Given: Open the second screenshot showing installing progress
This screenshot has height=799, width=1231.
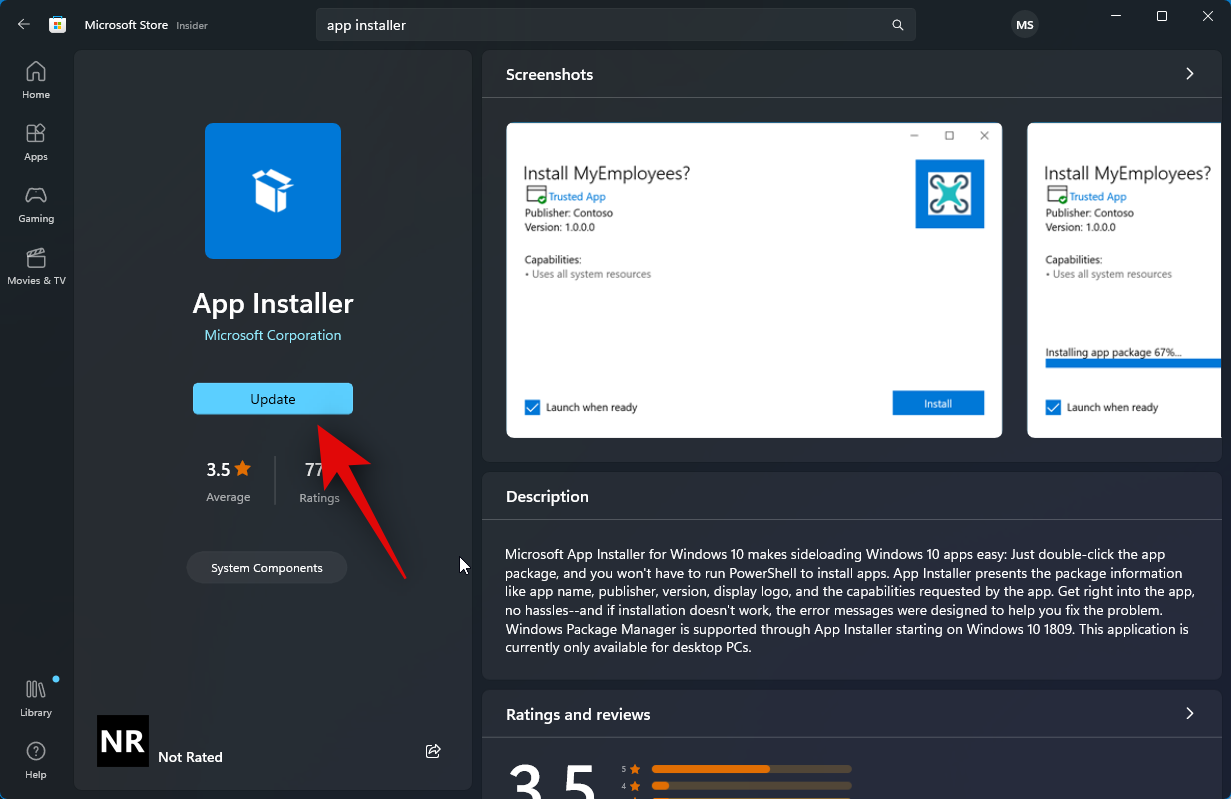Looking at the screenshot, I should [1124, 280].
